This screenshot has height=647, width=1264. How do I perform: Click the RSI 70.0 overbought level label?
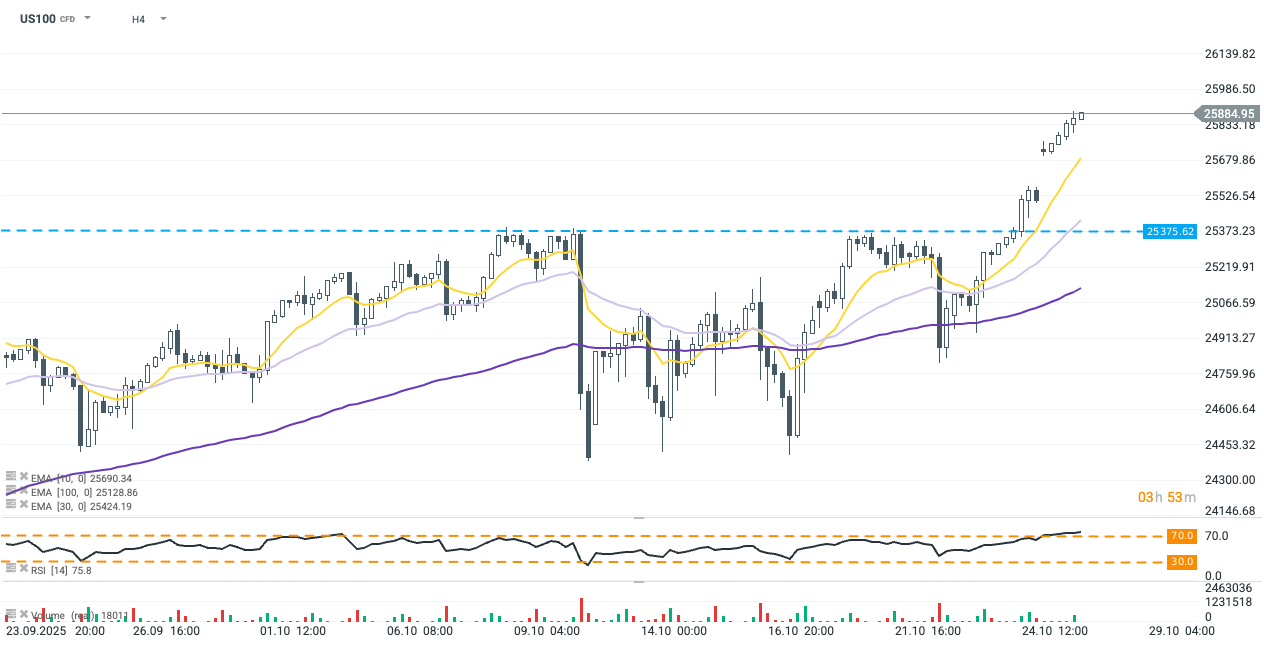1181,536
